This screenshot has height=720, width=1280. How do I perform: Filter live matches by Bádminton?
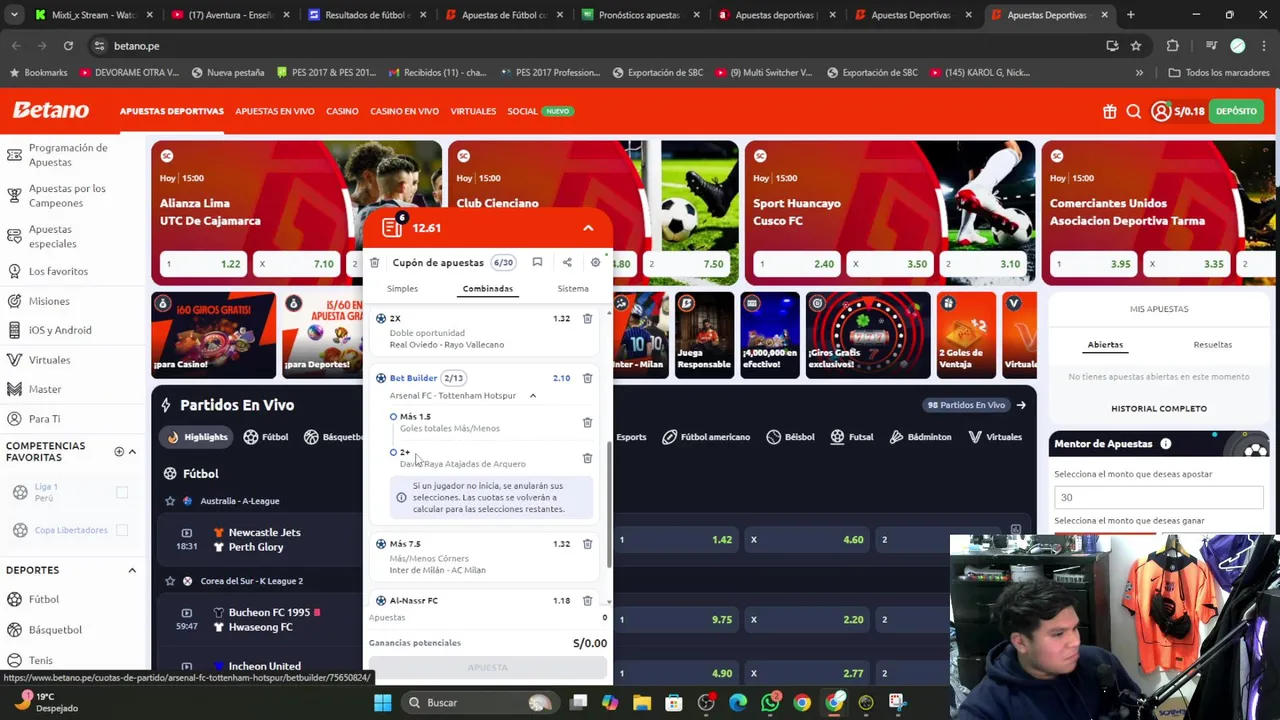919,437
